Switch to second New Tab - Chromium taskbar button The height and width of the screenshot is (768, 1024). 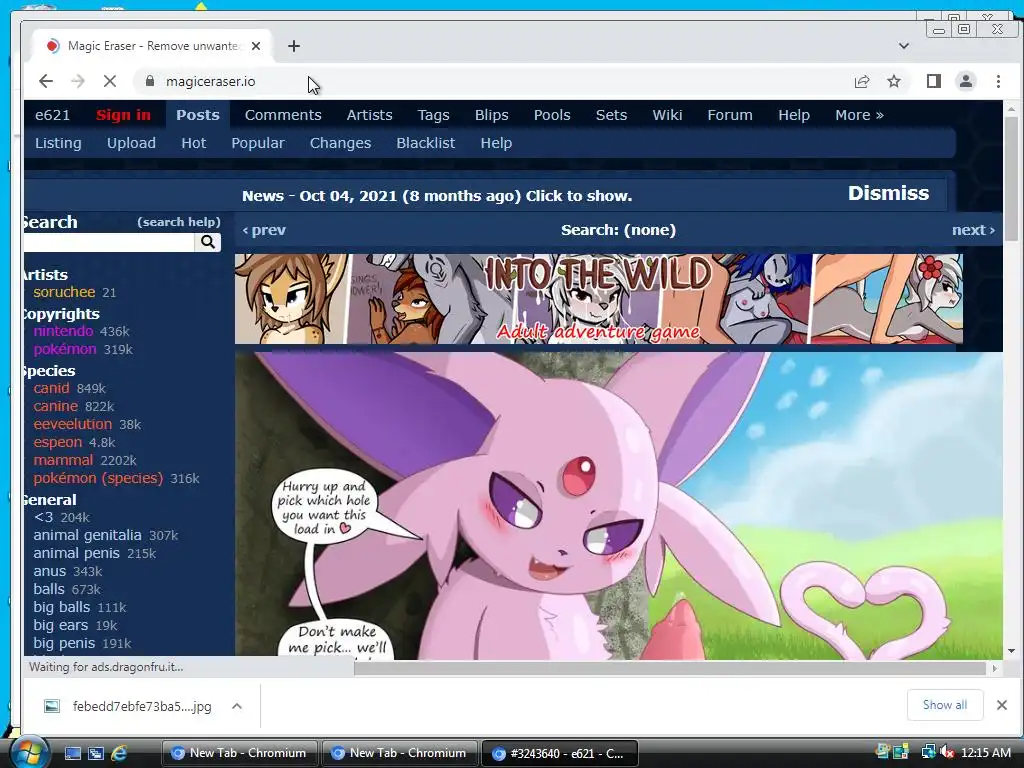399,753
